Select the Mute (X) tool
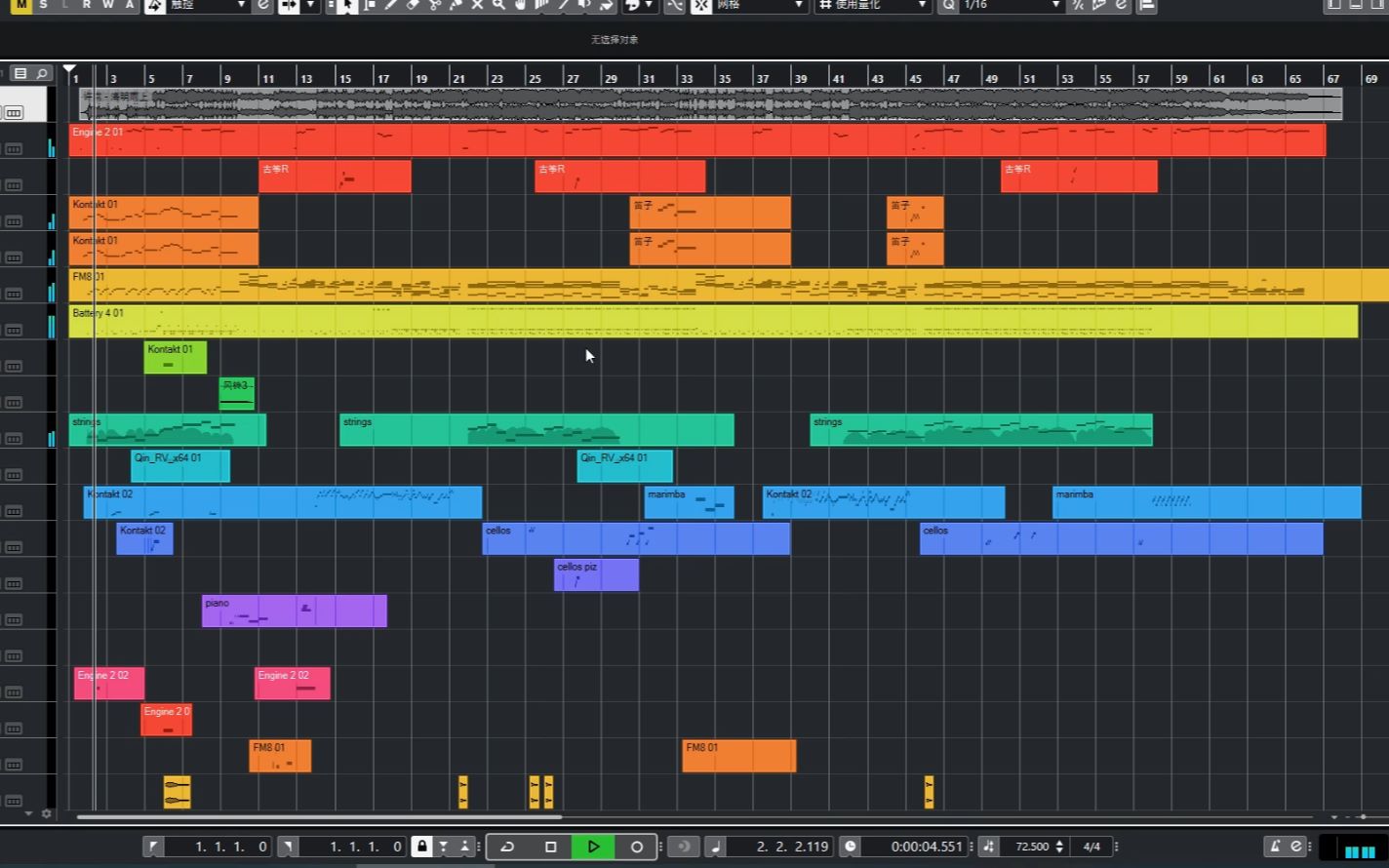 point(477,5)
